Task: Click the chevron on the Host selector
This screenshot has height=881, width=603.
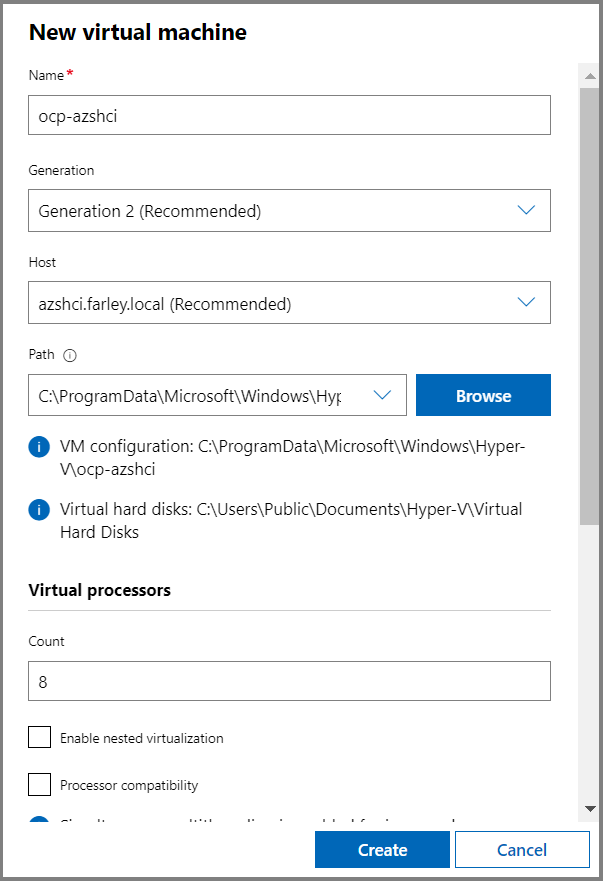Action: click(527, 302)
